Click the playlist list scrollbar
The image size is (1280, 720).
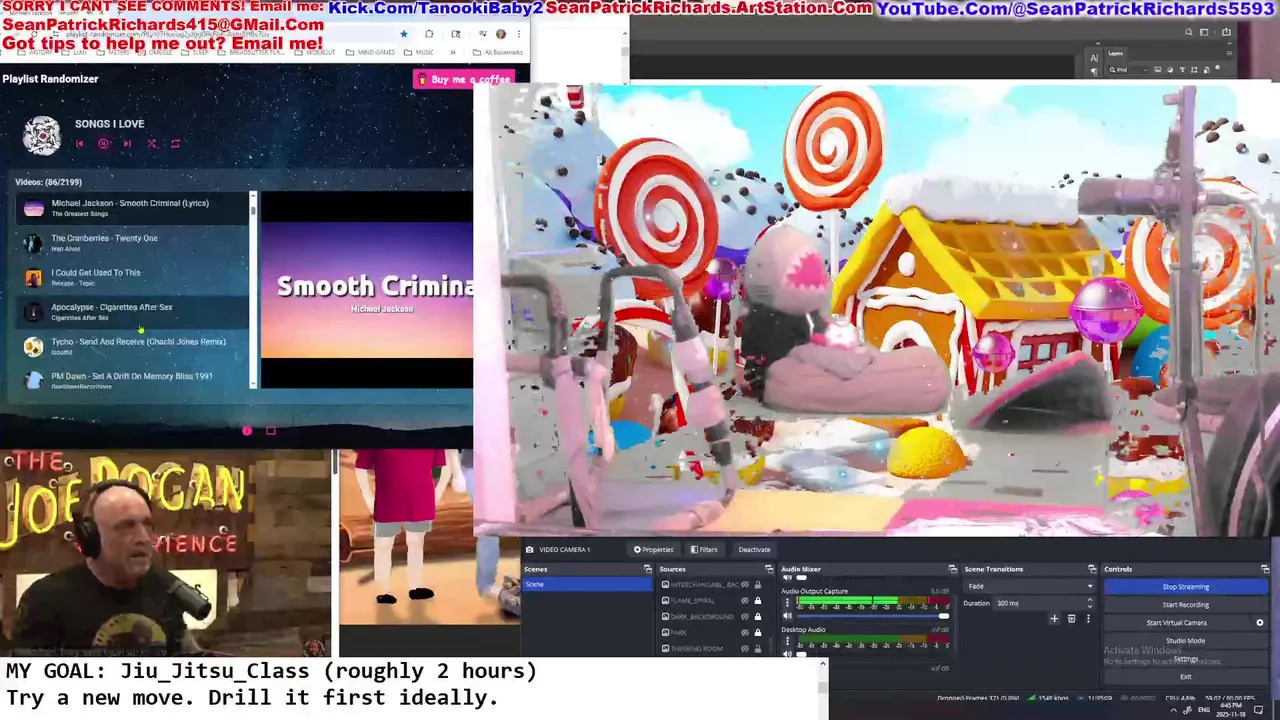click(x=253, y=290)
